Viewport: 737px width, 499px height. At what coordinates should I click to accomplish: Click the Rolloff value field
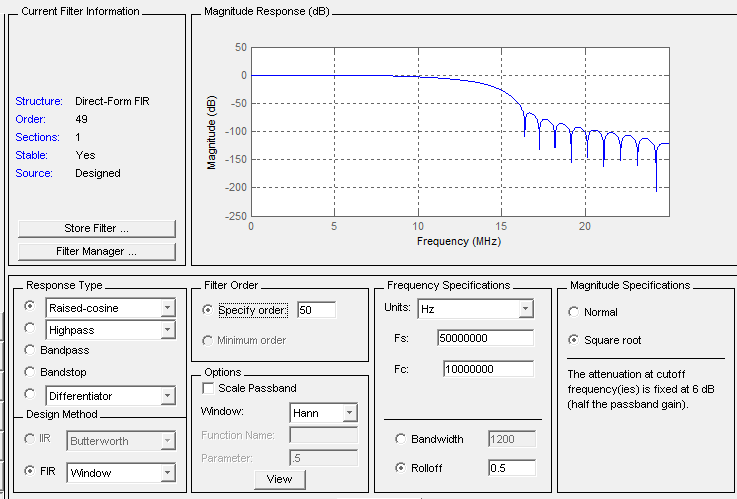[x=511, y=468]
